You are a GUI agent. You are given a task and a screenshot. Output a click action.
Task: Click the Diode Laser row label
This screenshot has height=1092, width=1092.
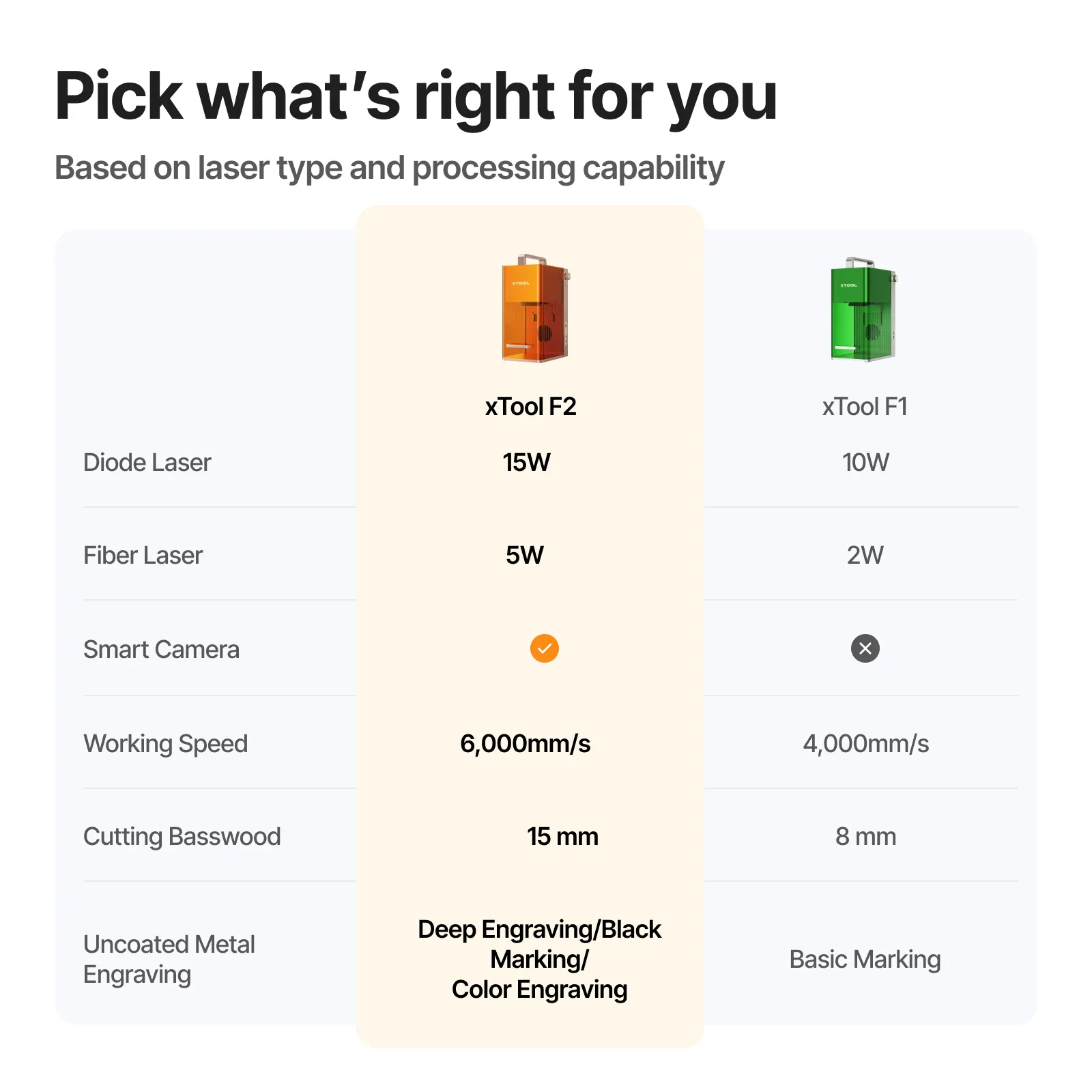147,463
